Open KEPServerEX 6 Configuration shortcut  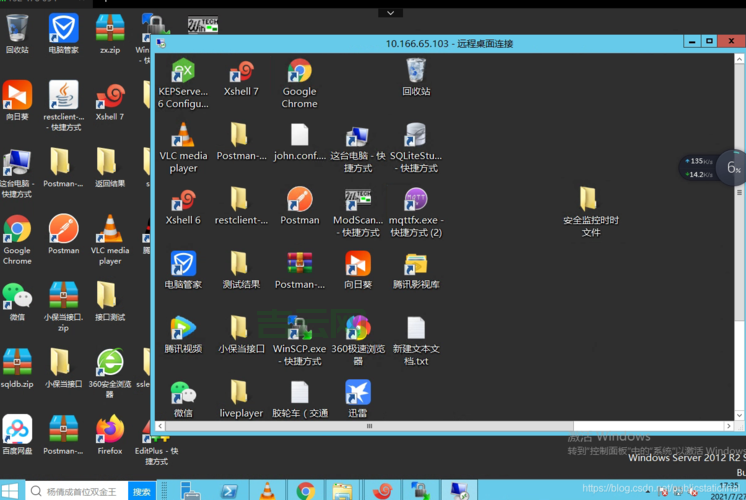coord(183,72)
